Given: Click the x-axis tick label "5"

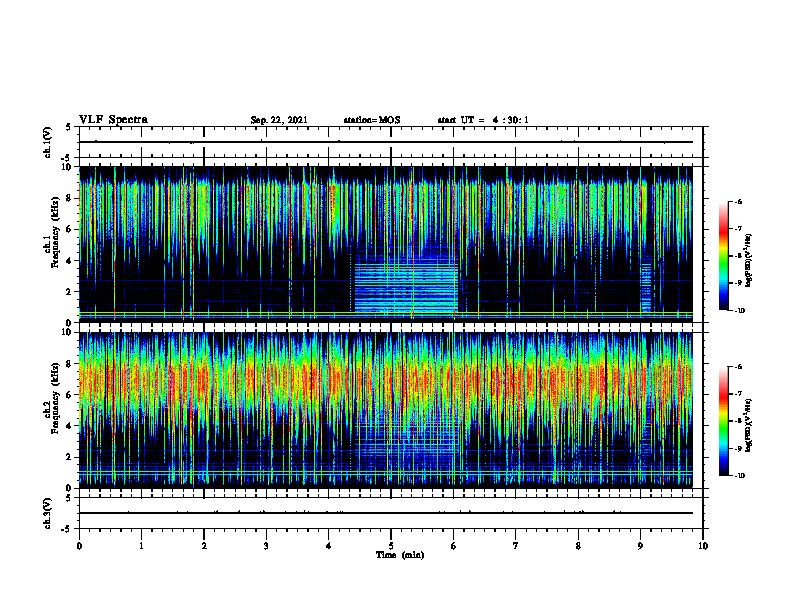Looking at the screenshot, I should pyautogui.click(x=391, y=546).
